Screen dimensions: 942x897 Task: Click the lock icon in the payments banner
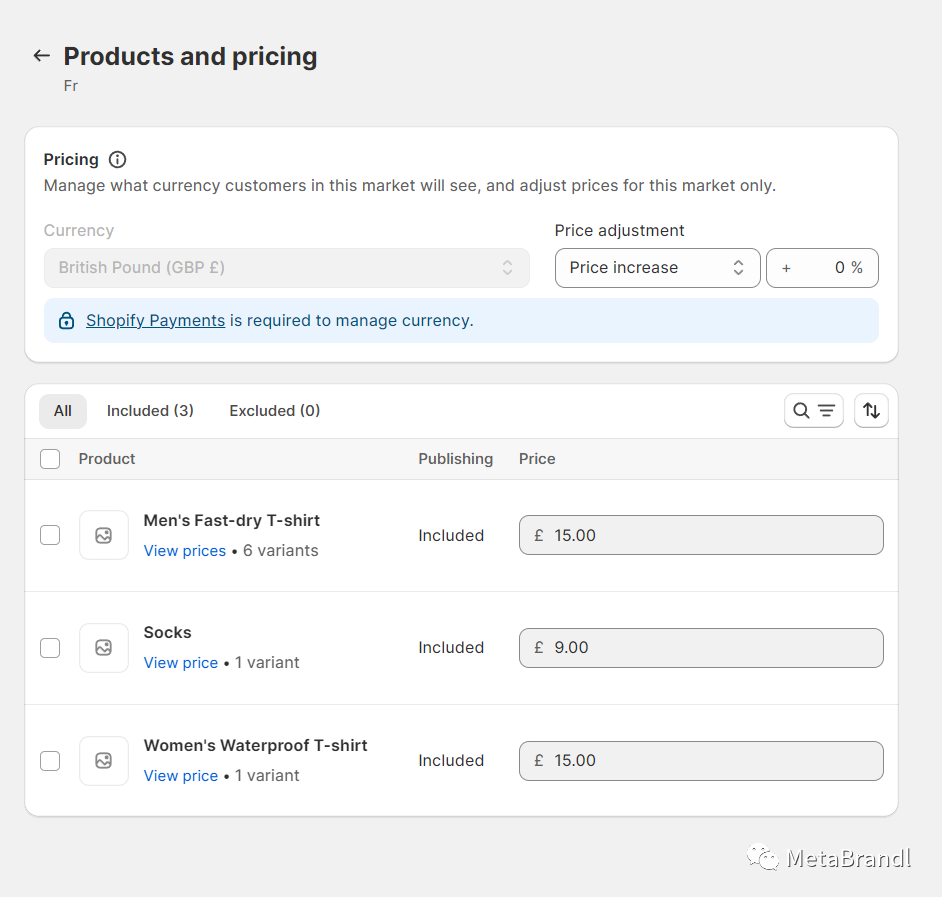(x=66, y=321)
